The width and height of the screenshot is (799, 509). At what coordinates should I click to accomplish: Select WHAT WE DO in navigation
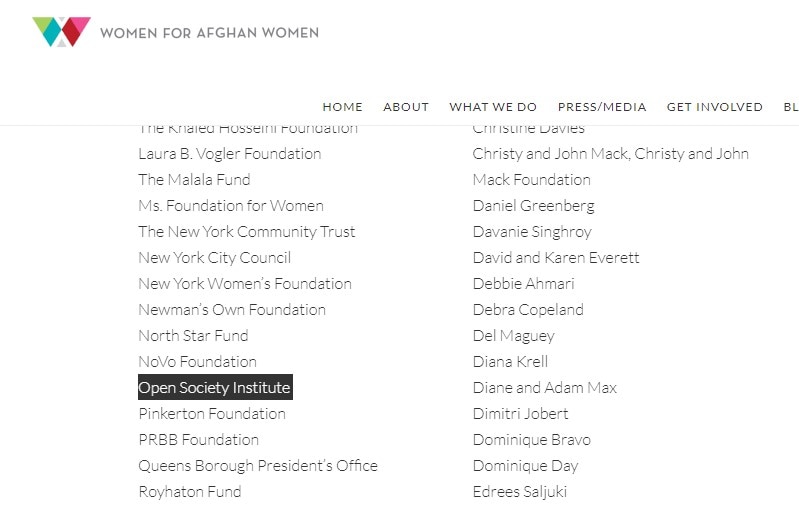[493, 107]
